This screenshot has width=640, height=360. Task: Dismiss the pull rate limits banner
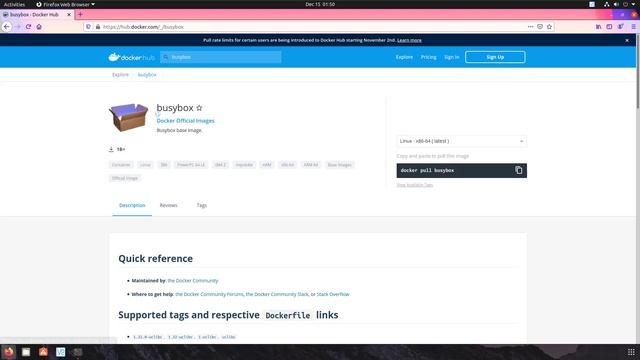pyautogui.click(x=627, y=40)
